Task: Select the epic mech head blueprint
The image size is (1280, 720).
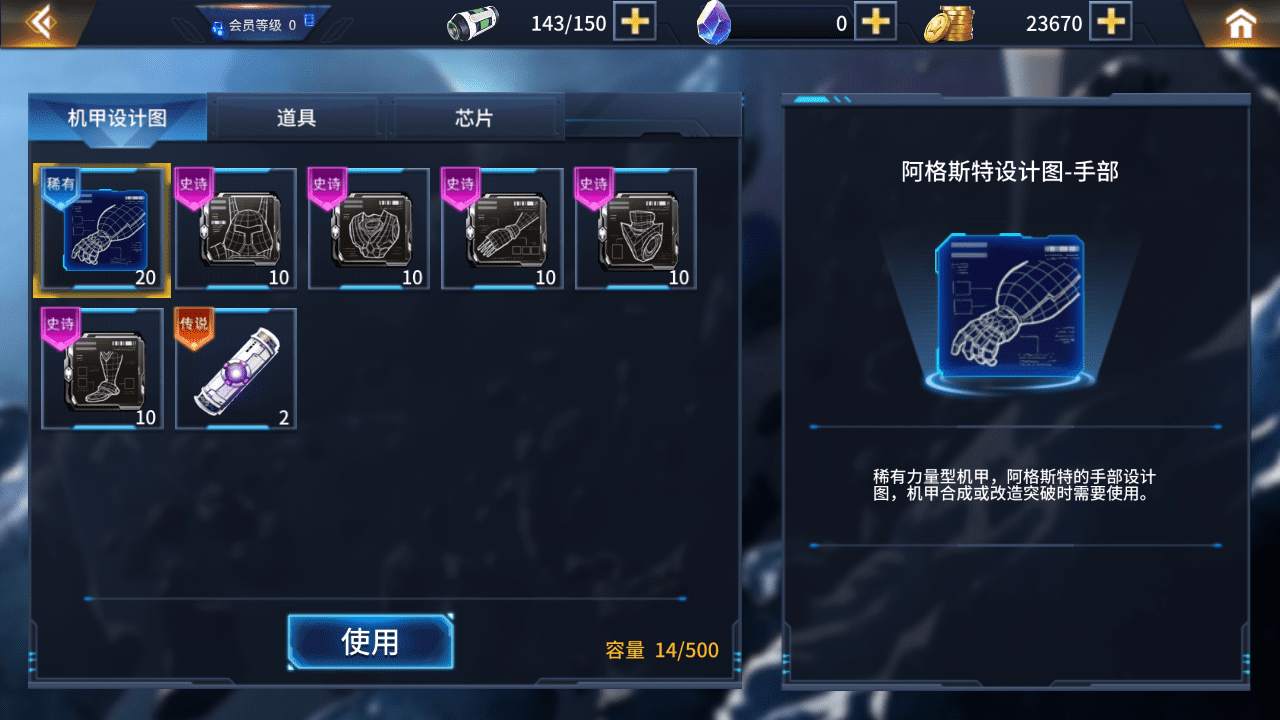Action: [236, 229]
